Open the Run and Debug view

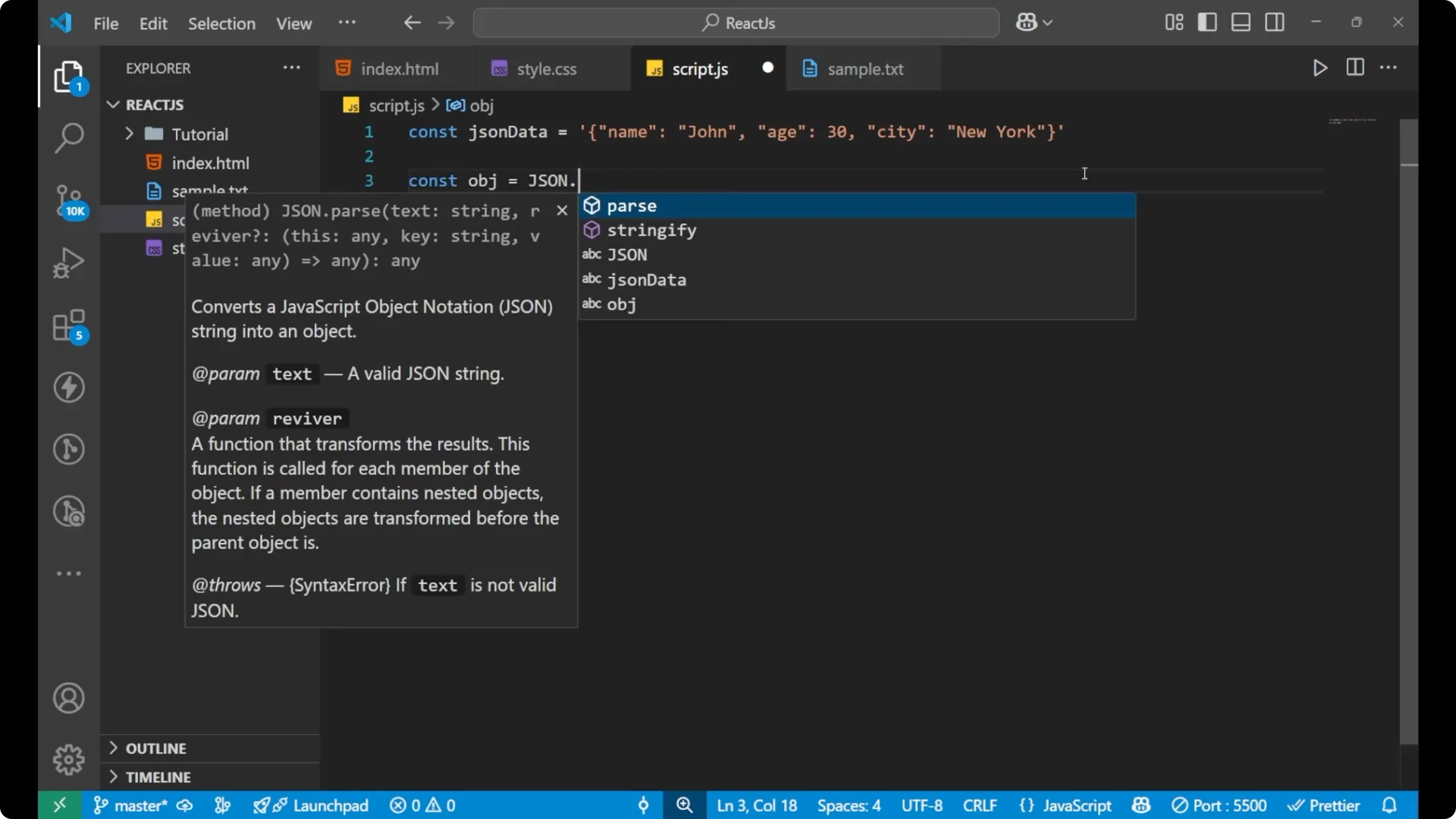(69, 262)
